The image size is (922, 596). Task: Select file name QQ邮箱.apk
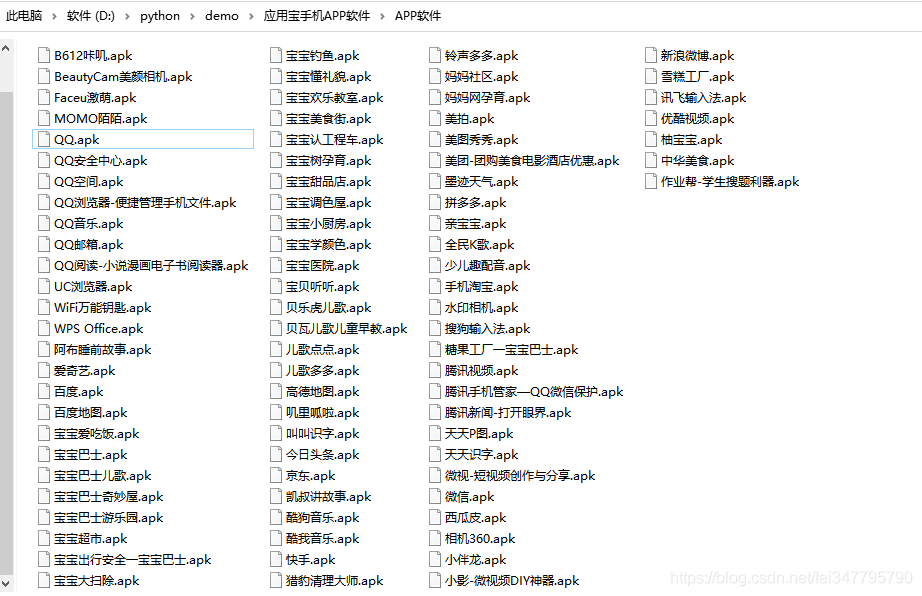click(89, 245)
